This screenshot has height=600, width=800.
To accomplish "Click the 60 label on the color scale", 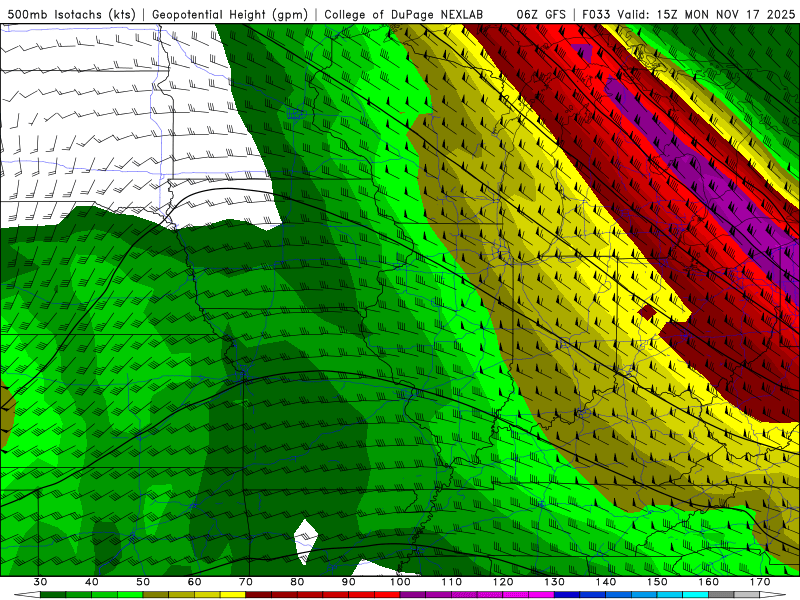I will click(194, 582).
